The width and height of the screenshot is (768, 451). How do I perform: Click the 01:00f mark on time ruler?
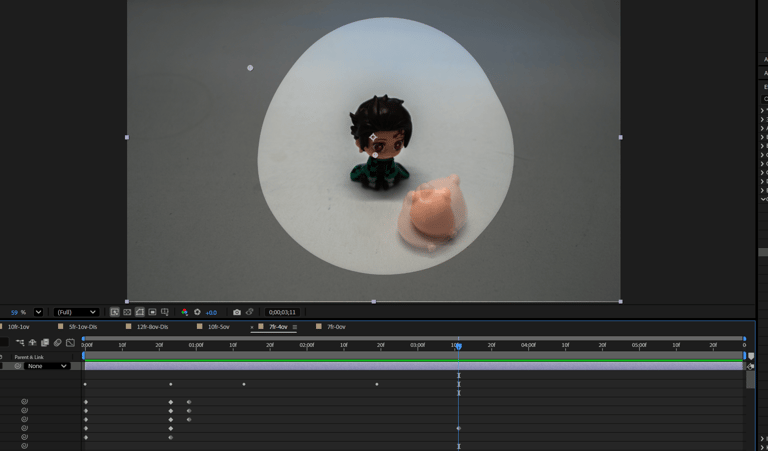[x=196, y=345]
